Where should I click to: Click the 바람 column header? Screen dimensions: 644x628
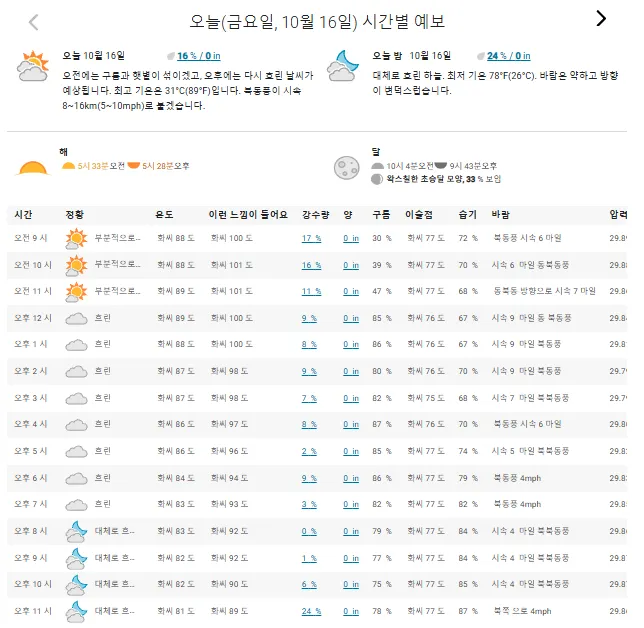coord(501,214)
